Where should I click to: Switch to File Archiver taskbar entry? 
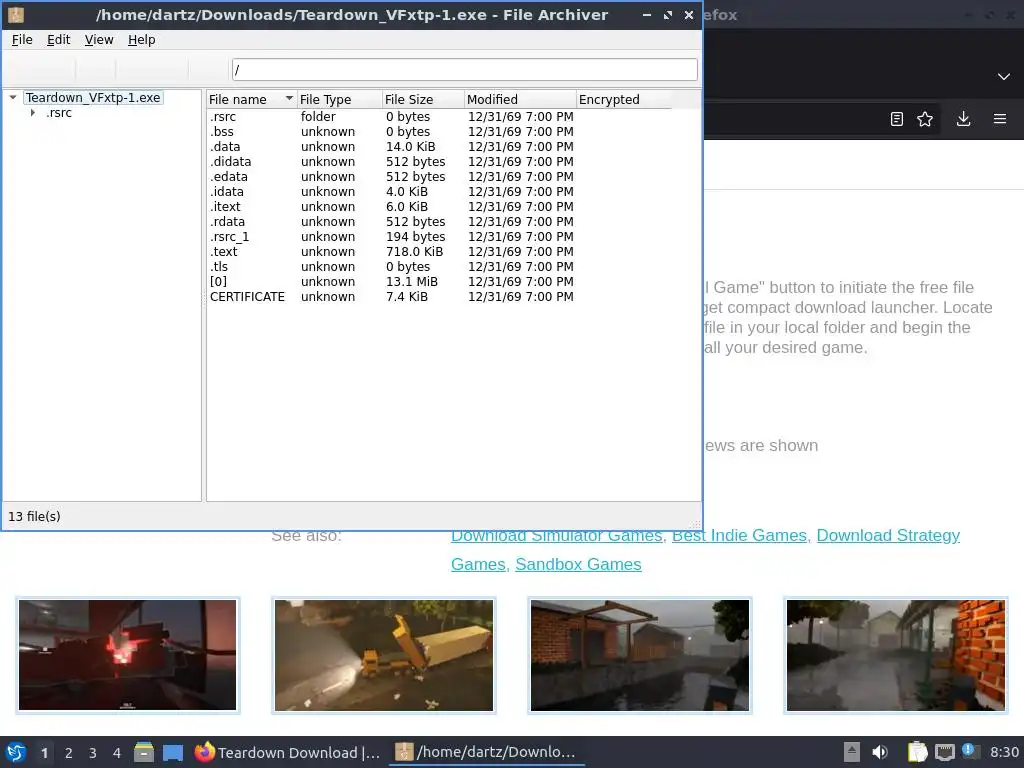pos(487,752)
